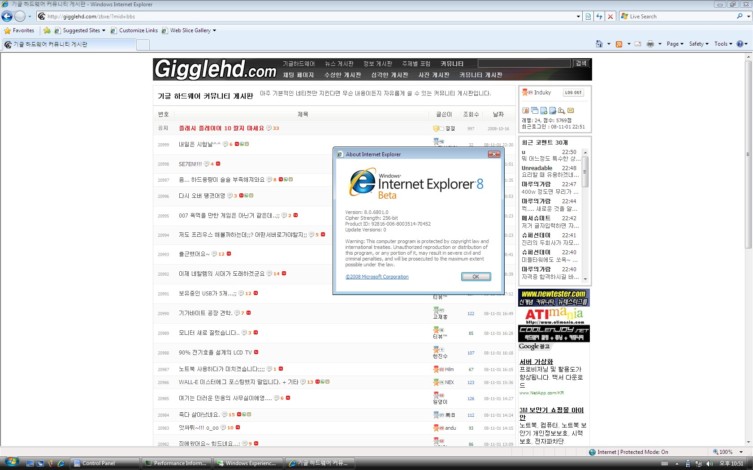This screenshot has width=753, height=470.
Task: Click the orange RSS feeds icon
Action: [619, 44]
